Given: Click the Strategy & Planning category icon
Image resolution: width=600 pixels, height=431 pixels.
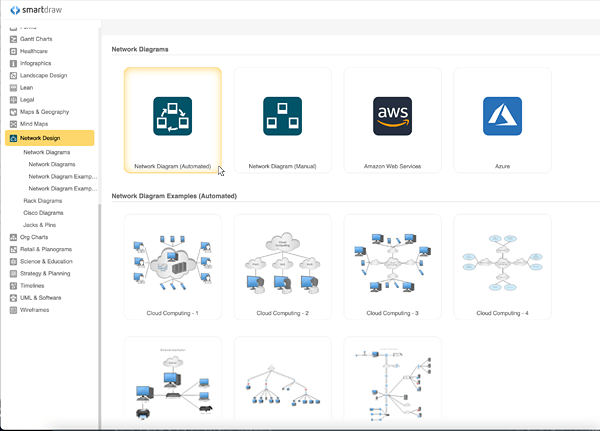Looking at the screenshot, I should coord(13,274).
